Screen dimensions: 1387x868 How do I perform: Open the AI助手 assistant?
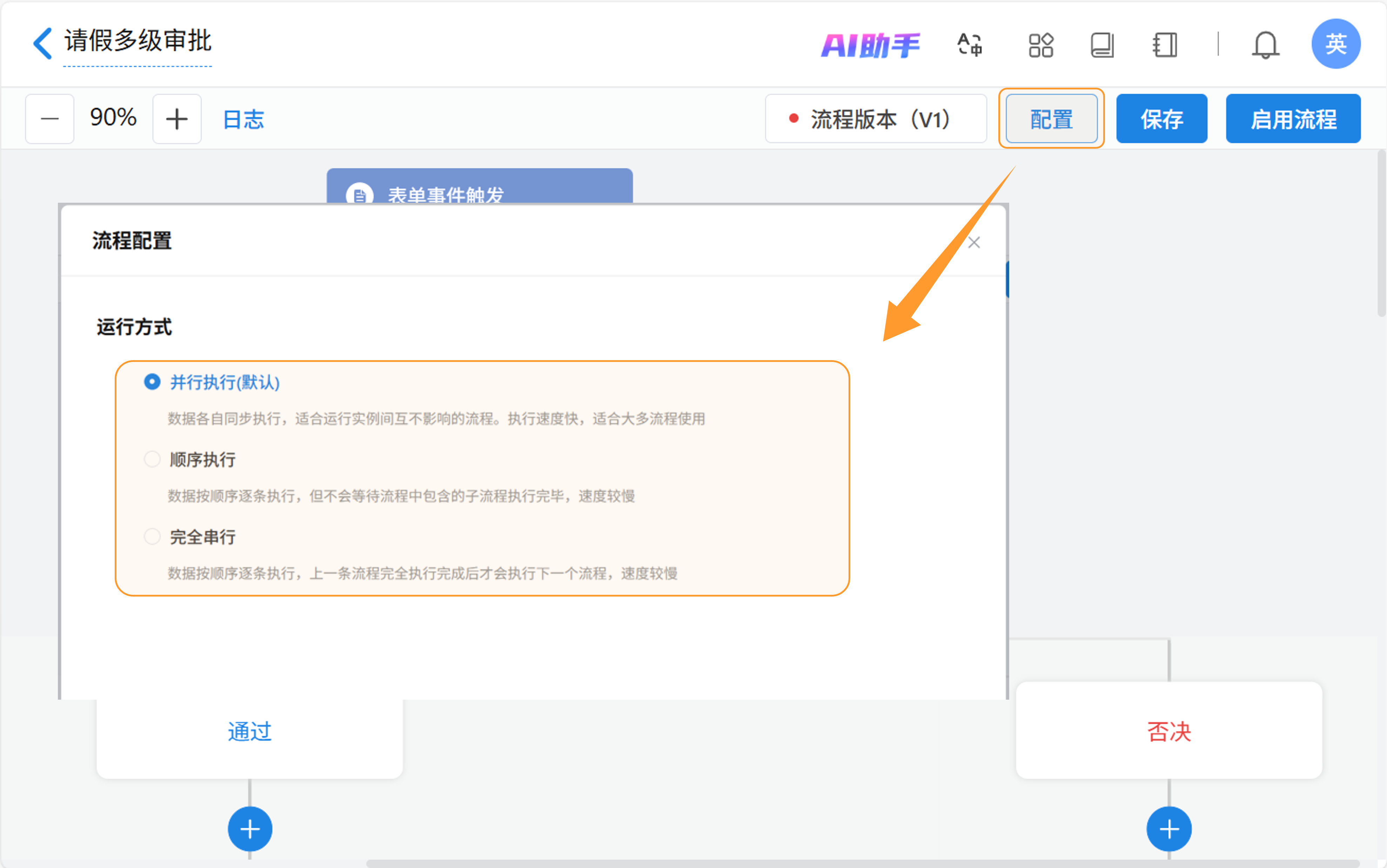[870, 45]
